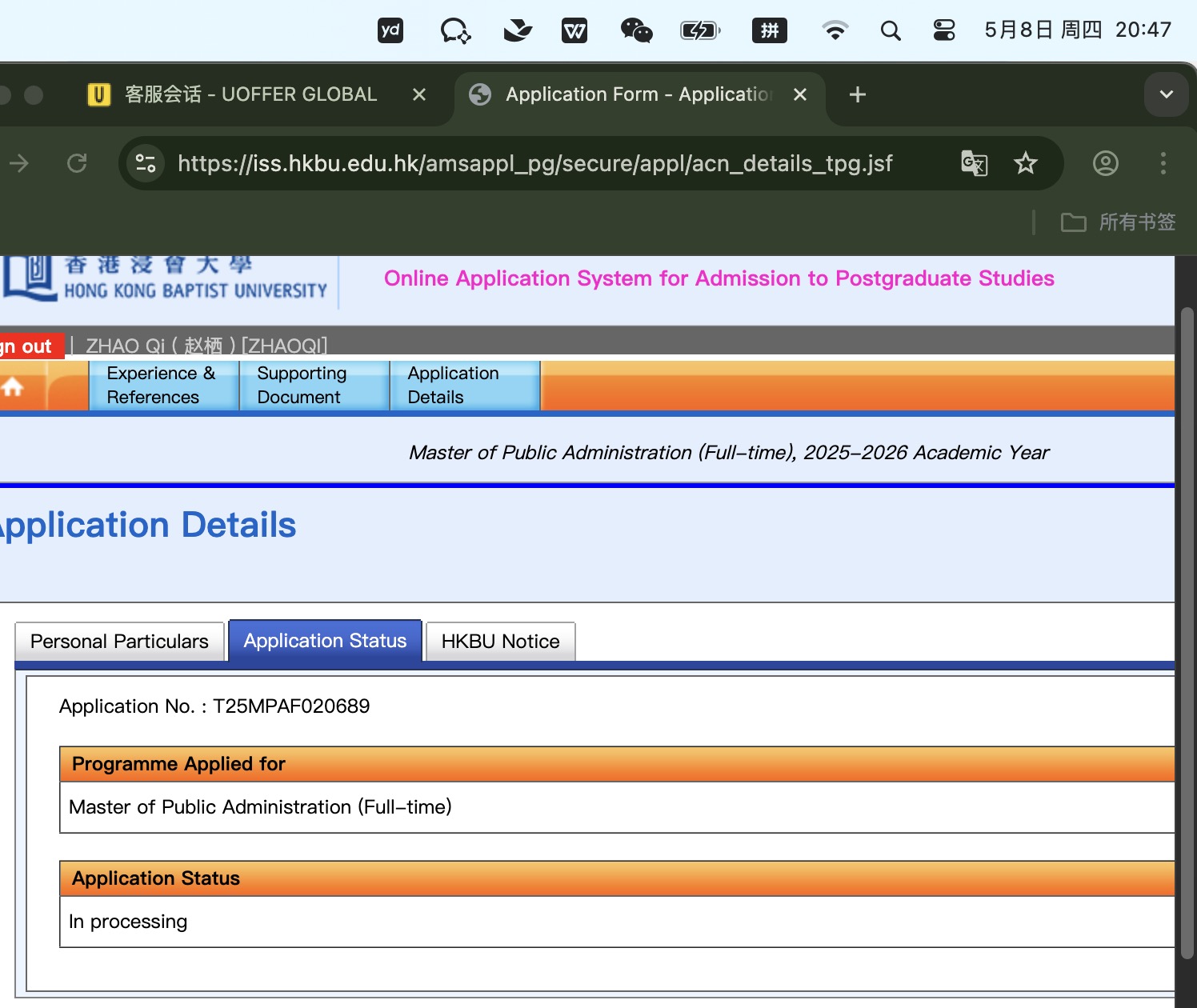Switch to the Personal Particulars tab
Image resolution: width=1197 pixels, height=1008 pixels.
click(119, 642)
